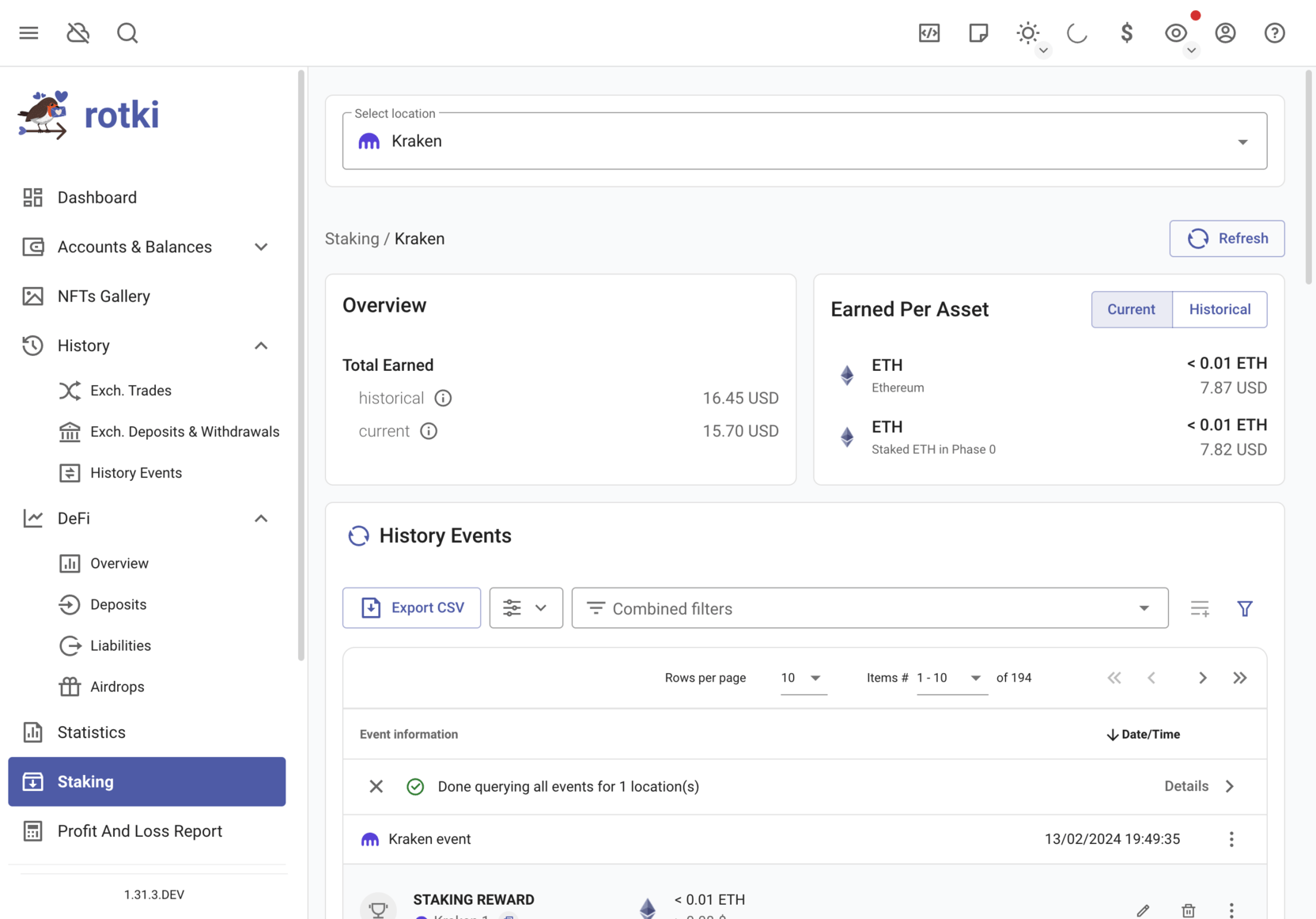Screen dimensions: 1316x919
Task: Toggle the light theme sun icon
Action: (x=1027, y=32)
